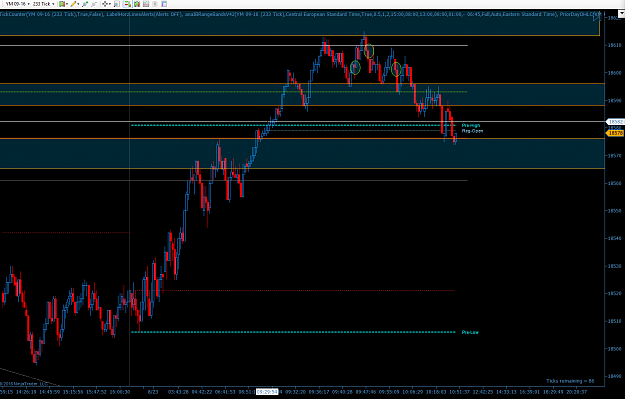
Task: Open the dropdown arrow at chart top-right corner
Action: click(x=621, y=14)
